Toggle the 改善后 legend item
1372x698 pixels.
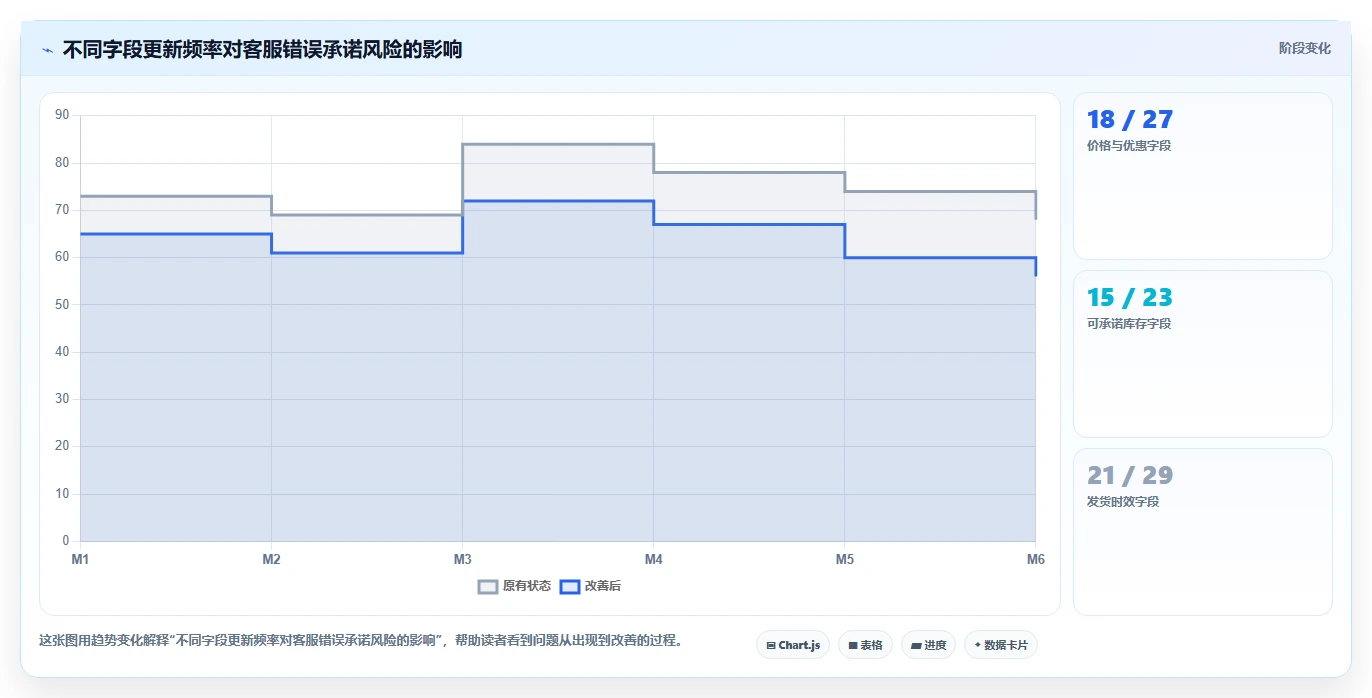590,586
